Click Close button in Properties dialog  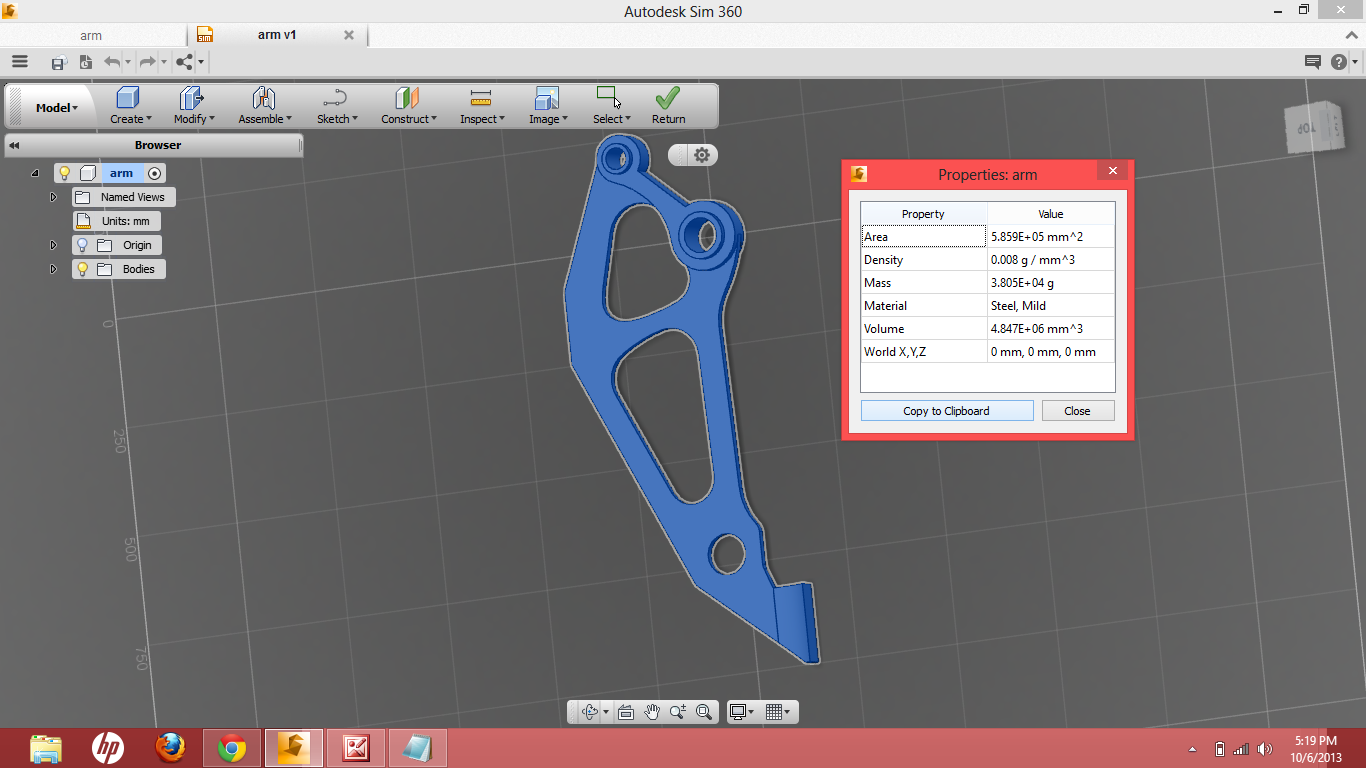coord(1077,411)
